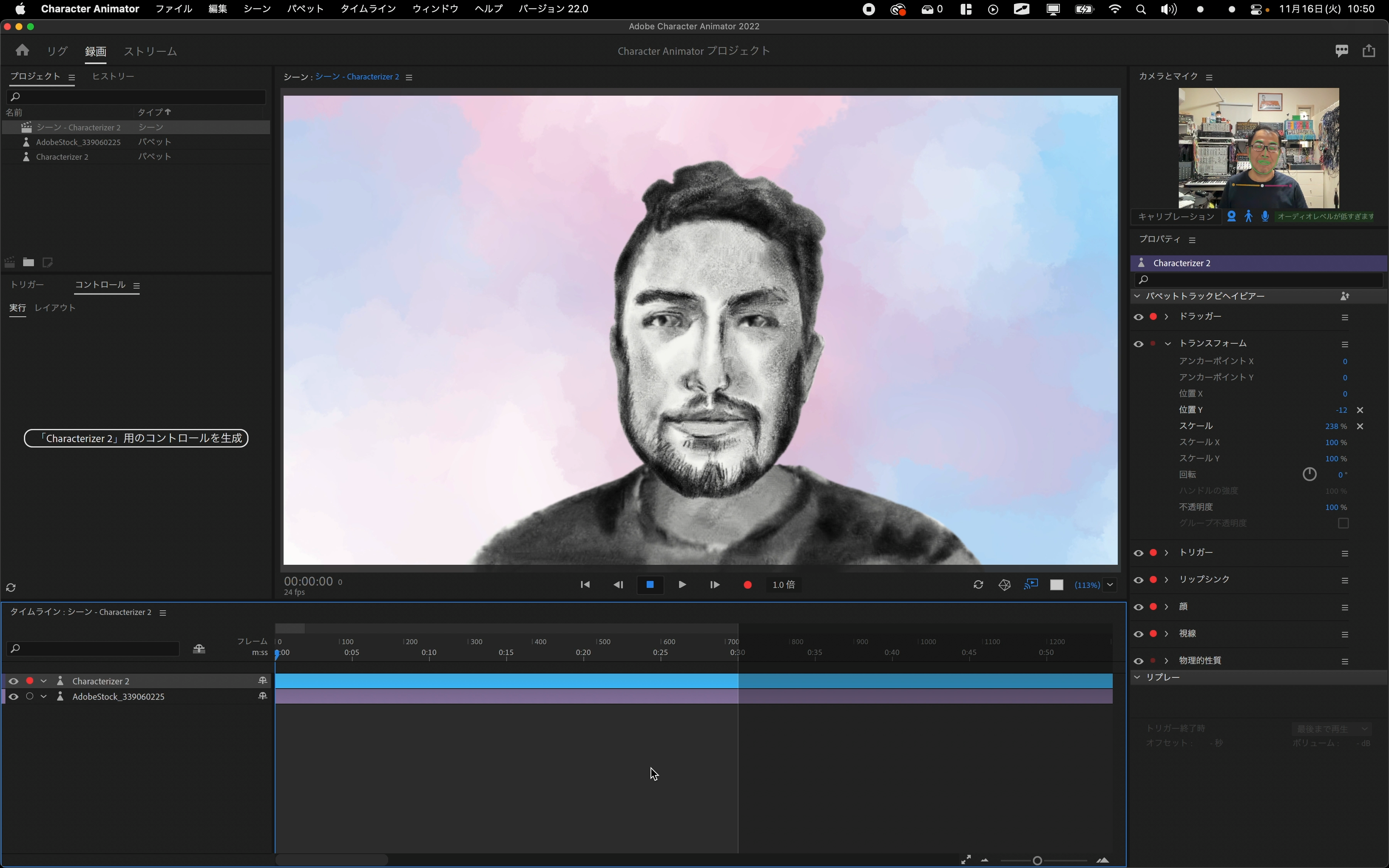Toggle webcam face tracking input icon
This screenshot has height=868, width=1389.
(1231, 216)
